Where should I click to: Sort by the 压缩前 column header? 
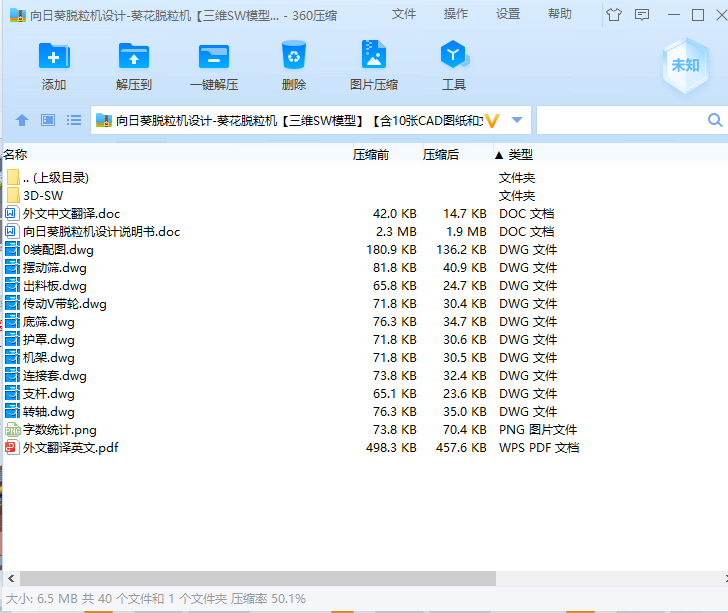tap(370, 155)
